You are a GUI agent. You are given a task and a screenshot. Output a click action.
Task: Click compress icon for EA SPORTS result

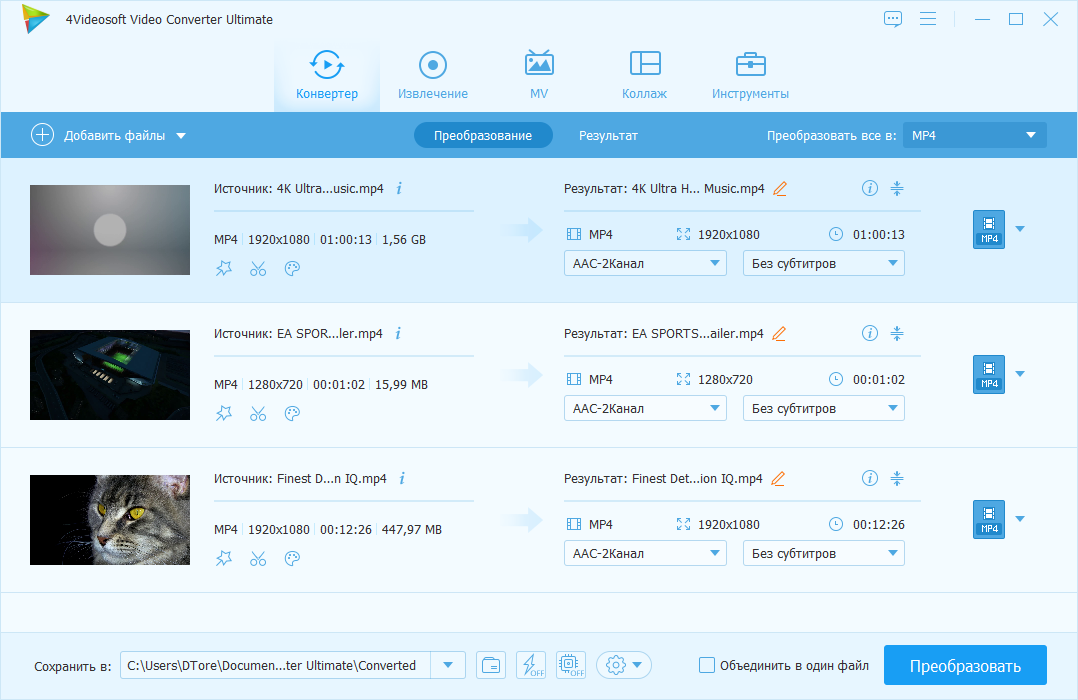[897, 333]
